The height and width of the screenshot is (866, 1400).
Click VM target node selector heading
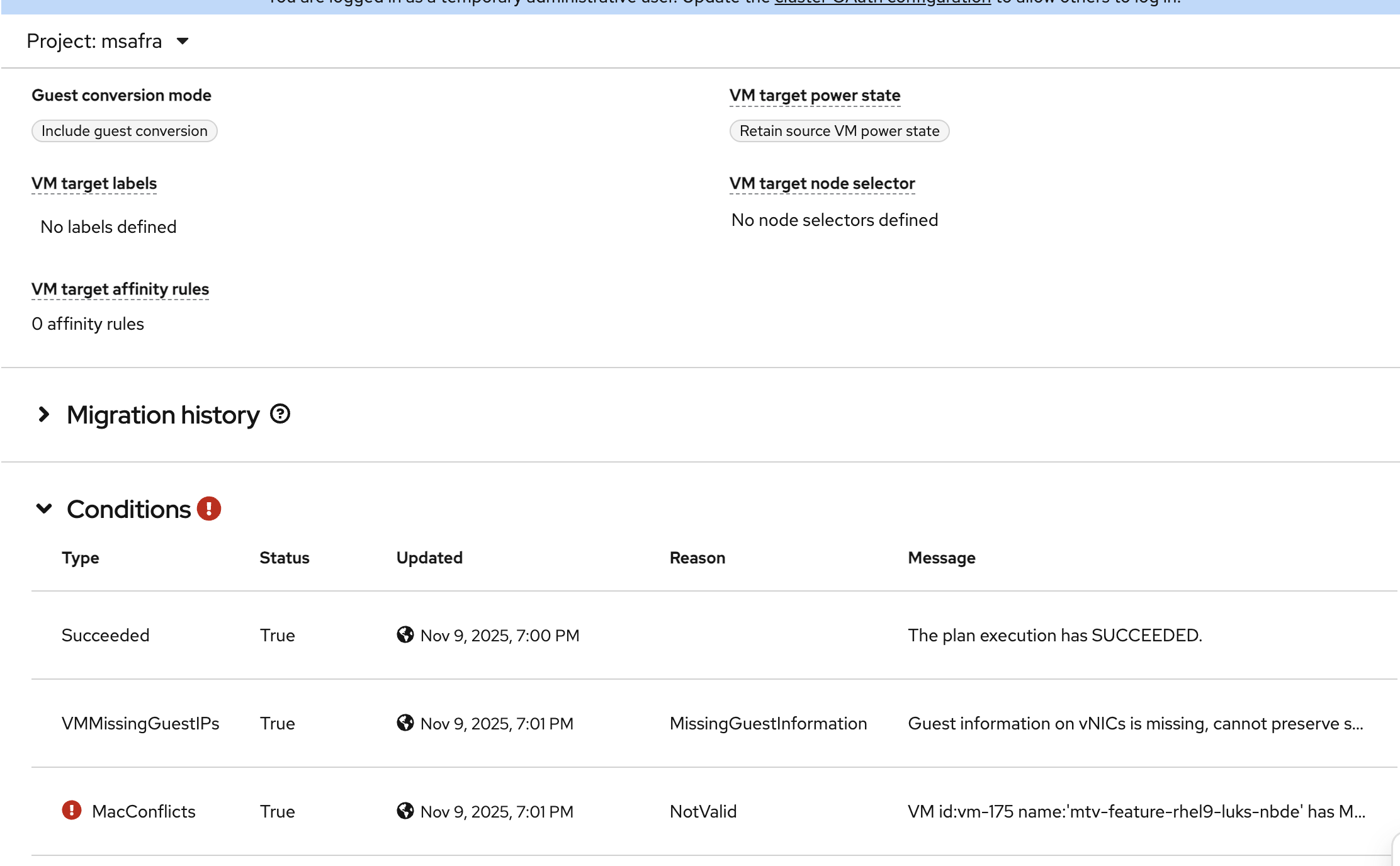click(821, 183)
